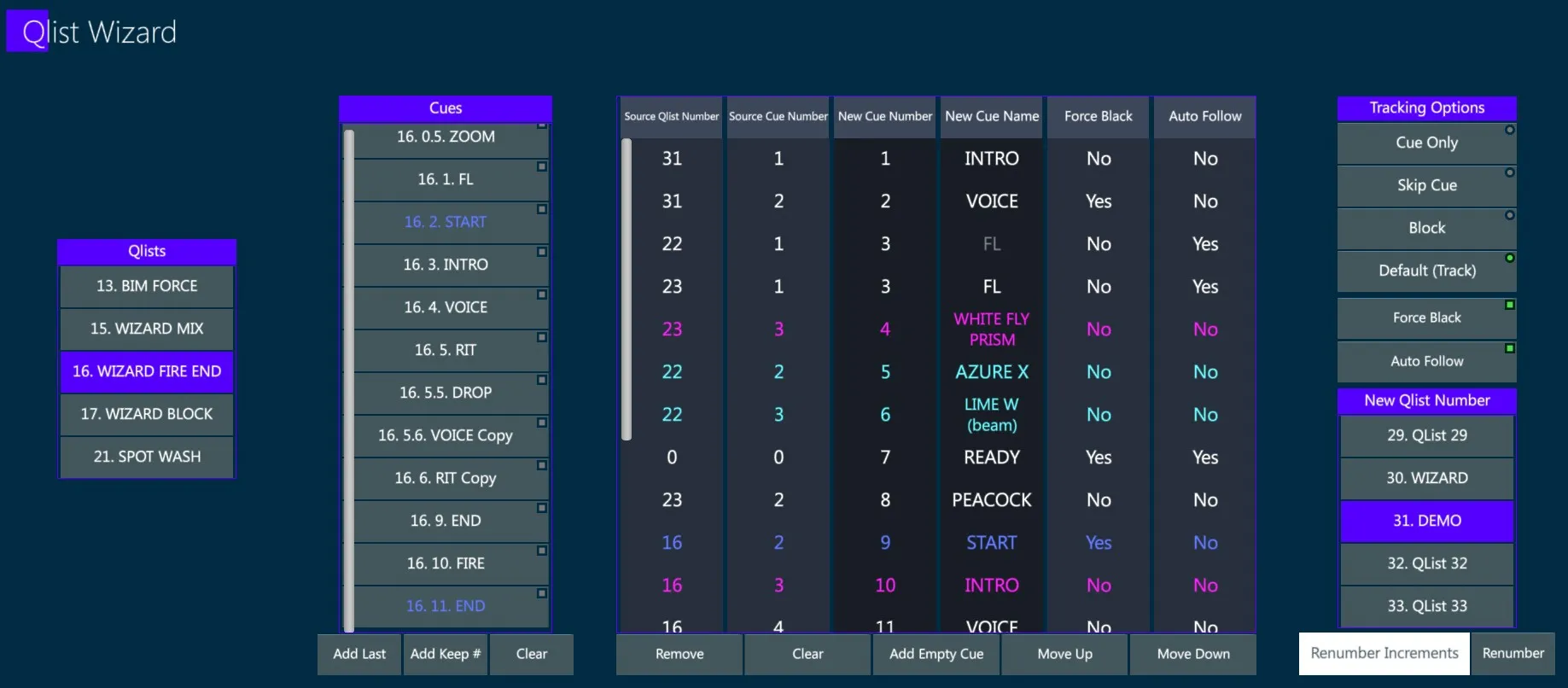Image resolution: width=1568 pixels, height=688 pixels.
Task: Deselect cue 16. 2. START
Action: 451,223
